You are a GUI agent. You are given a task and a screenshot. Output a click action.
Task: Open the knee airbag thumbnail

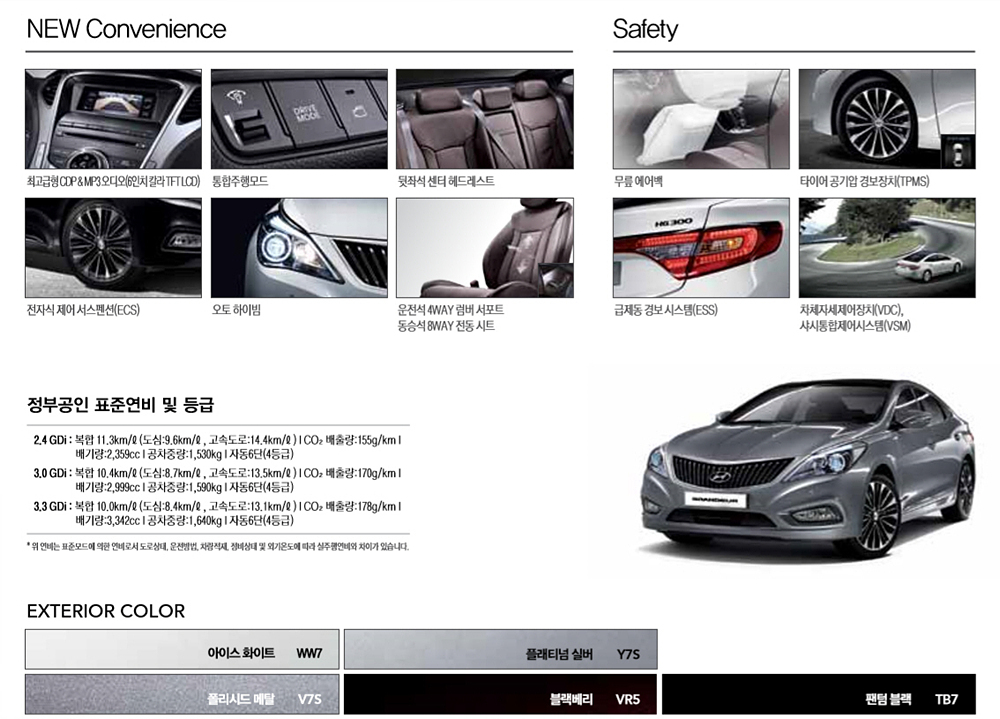(x=700, y=119)
